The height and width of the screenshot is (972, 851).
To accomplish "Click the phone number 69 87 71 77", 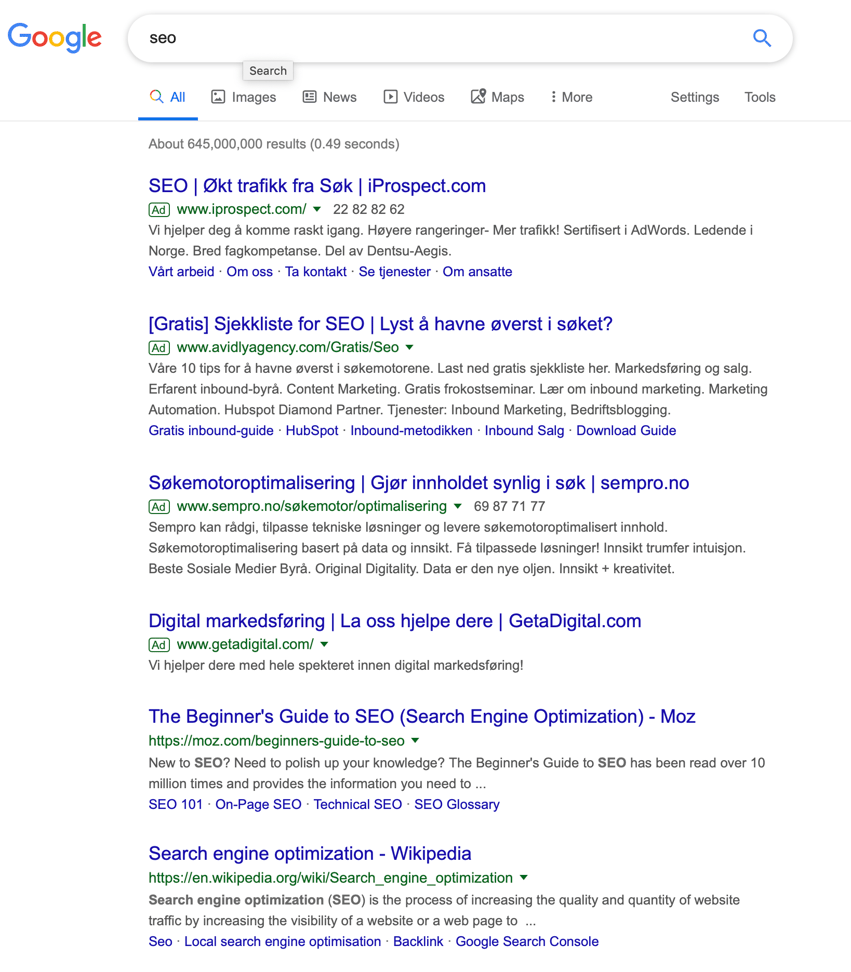I will click(x=509, y=506).
